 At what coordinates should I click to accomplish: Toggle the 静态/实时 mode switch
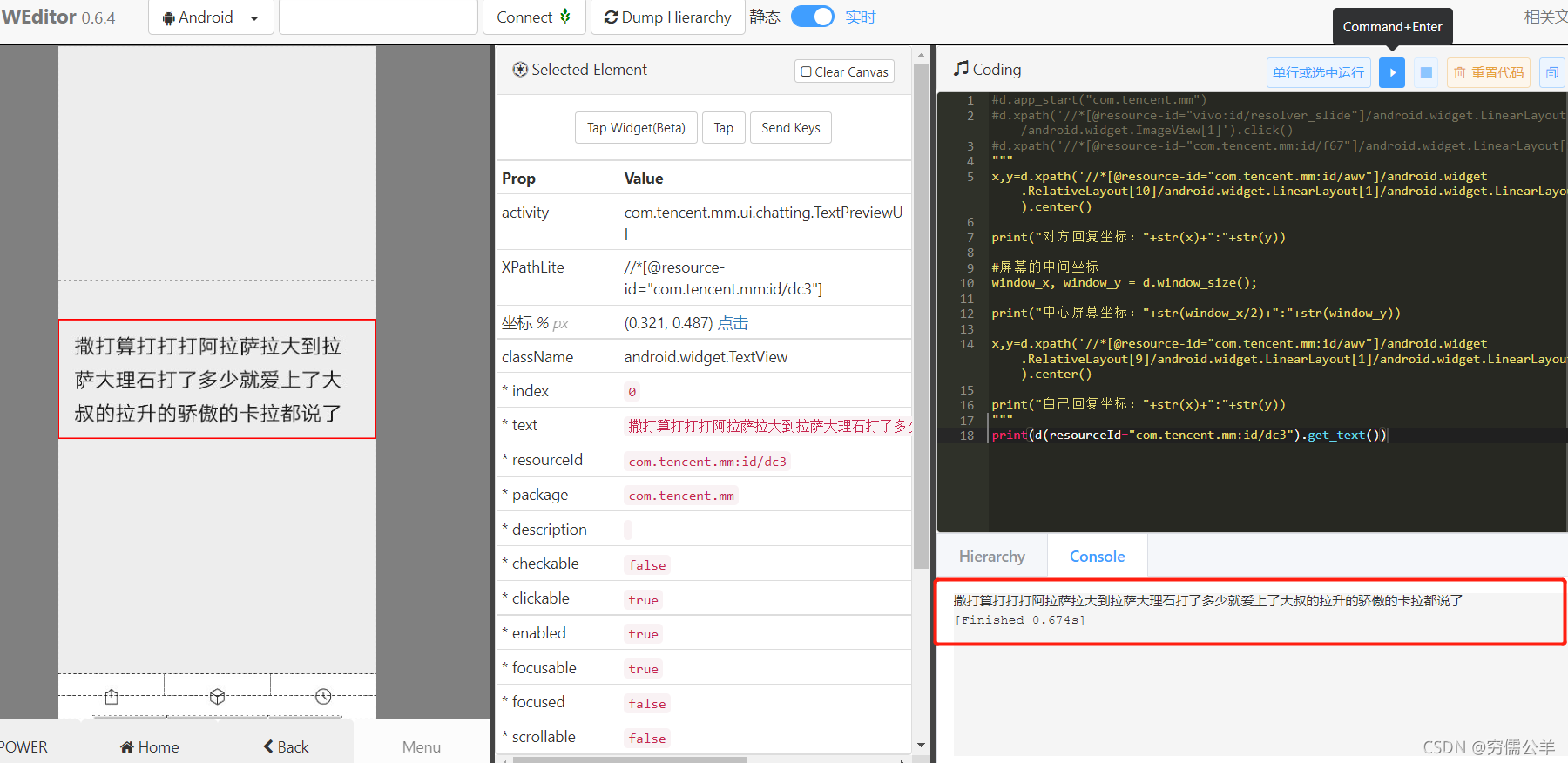pos(812,17)
